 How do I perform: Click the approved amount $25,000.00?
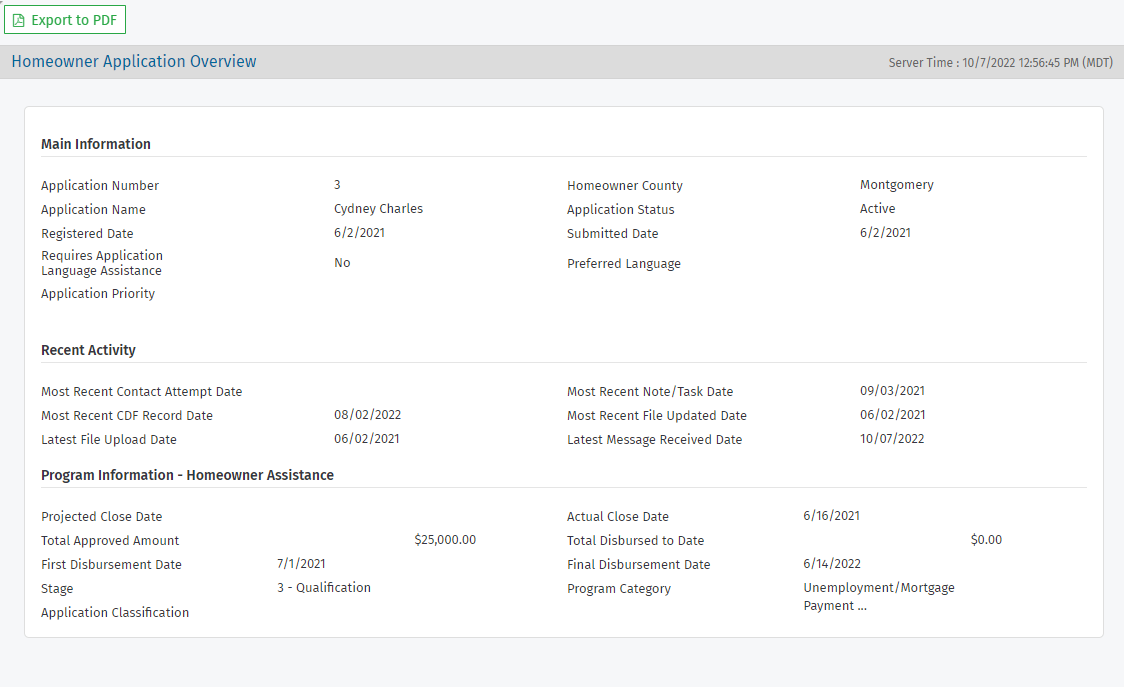pyautogui.click(x=445, y=540)
